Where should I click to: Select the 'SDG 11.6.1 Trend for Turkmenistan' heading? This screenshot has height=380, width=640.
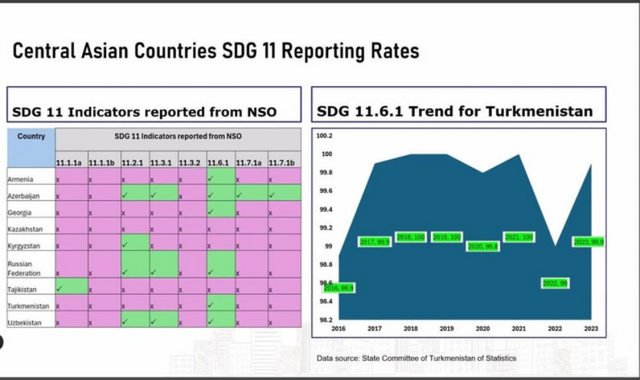[x=455, y=111]
